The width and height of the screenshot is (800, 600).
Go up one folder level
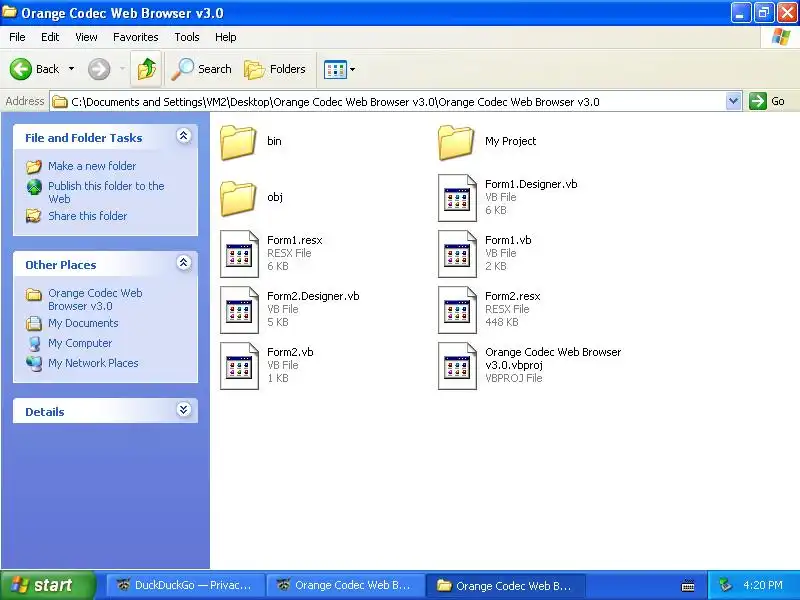click(x=146, y=69)
